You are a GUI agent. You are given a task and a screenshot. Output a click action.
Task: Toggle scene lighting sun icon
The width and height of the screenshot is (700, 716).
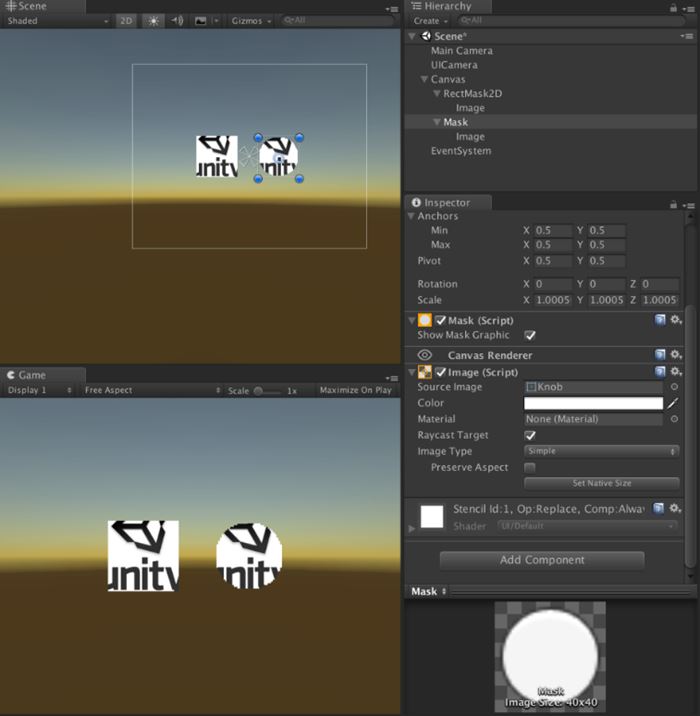[x=153, y=20]
